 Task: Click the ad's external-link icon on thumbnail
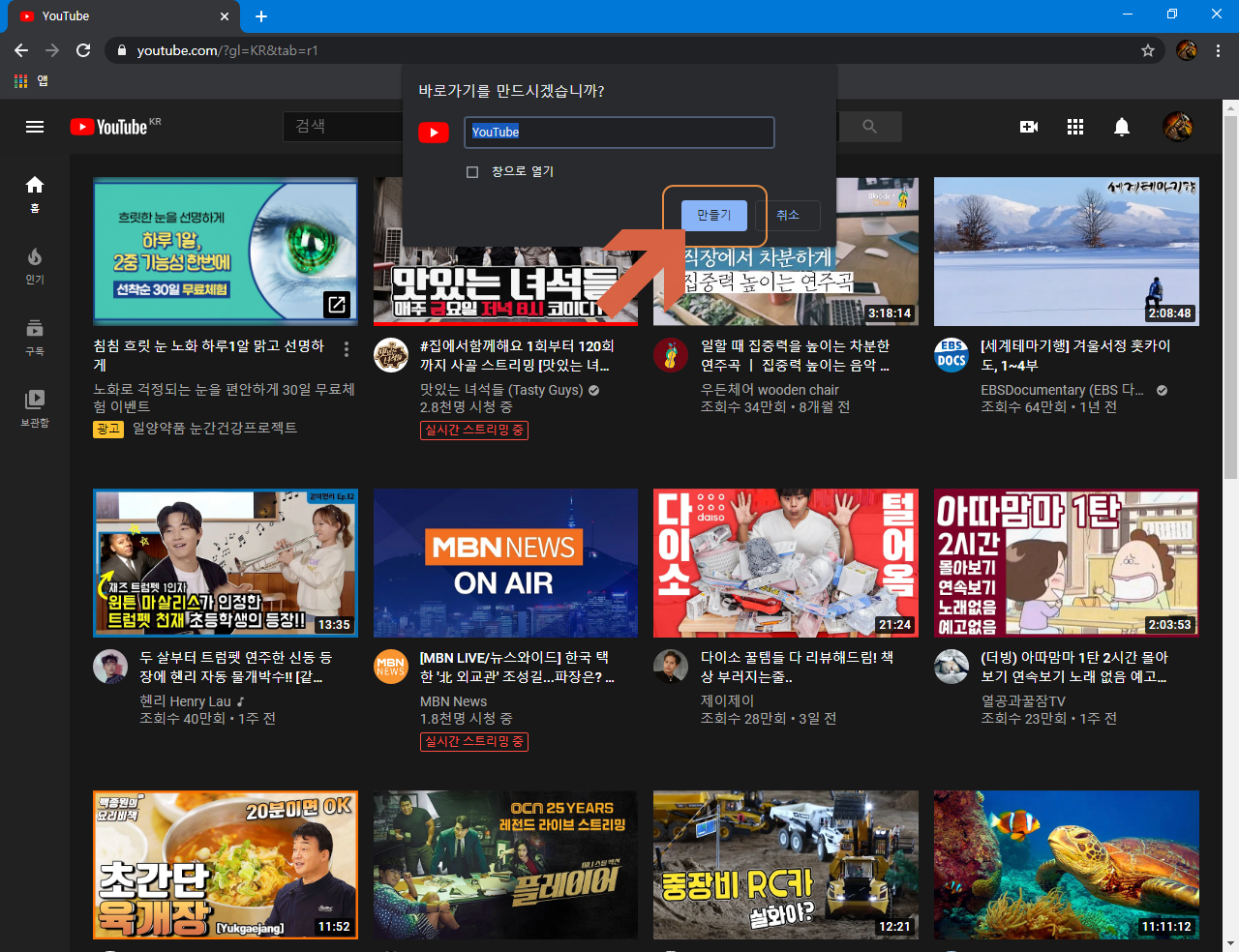pyautogui.click(x=336, y=305)
